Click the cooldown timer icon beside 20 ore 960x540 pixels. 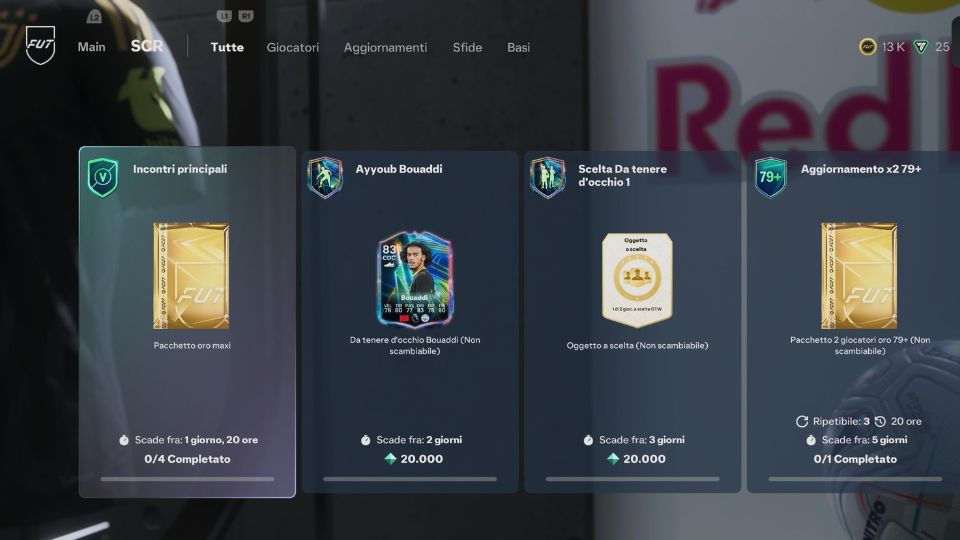coord(880,421)
